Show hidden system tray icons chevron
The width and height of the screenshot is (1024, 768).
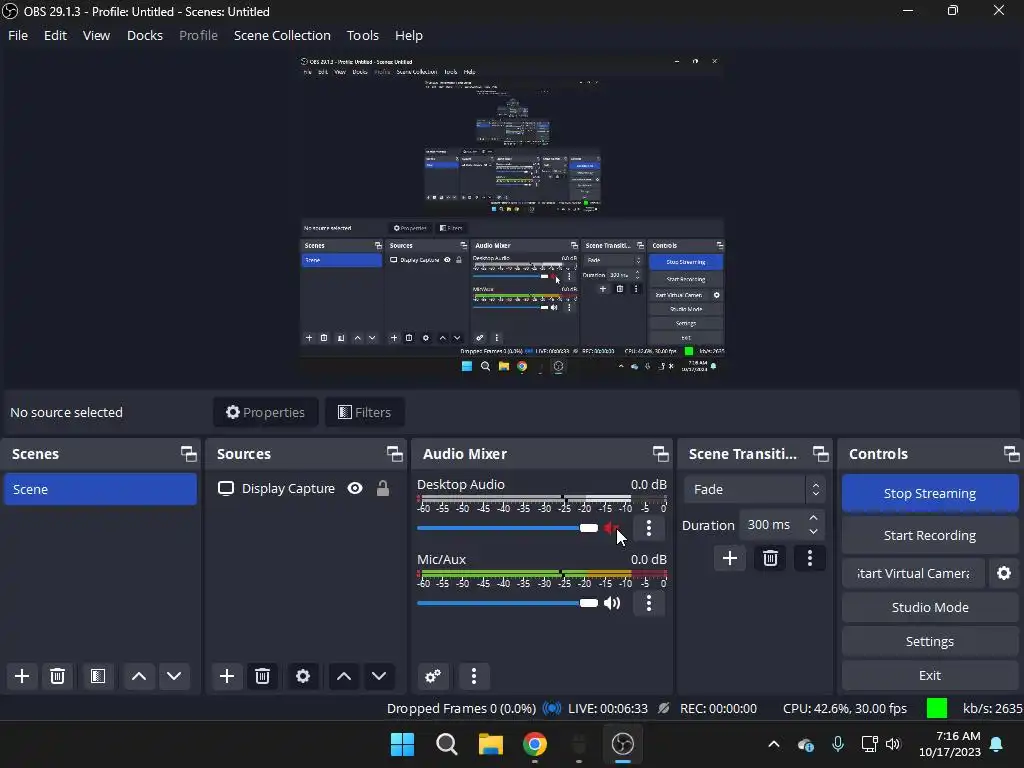coord(774,744)
